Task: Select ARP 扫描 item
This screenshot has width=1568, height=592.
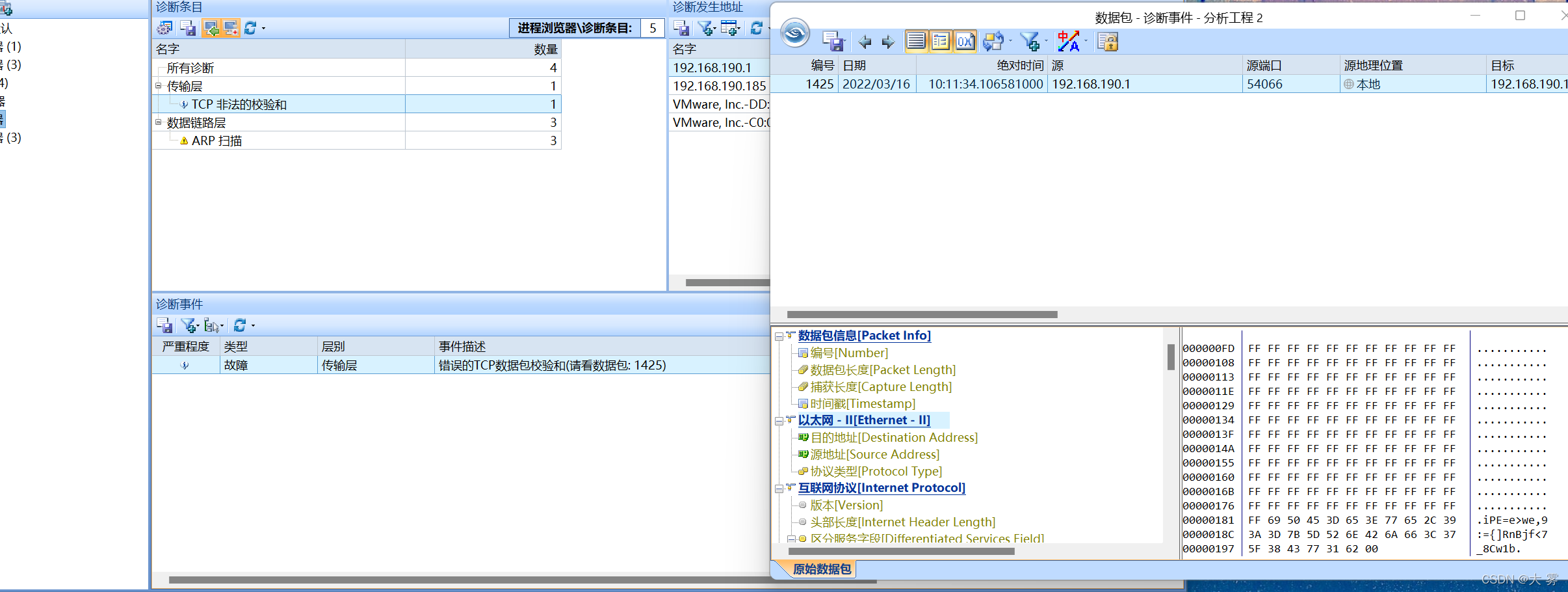Action: (x=356, y=141)
